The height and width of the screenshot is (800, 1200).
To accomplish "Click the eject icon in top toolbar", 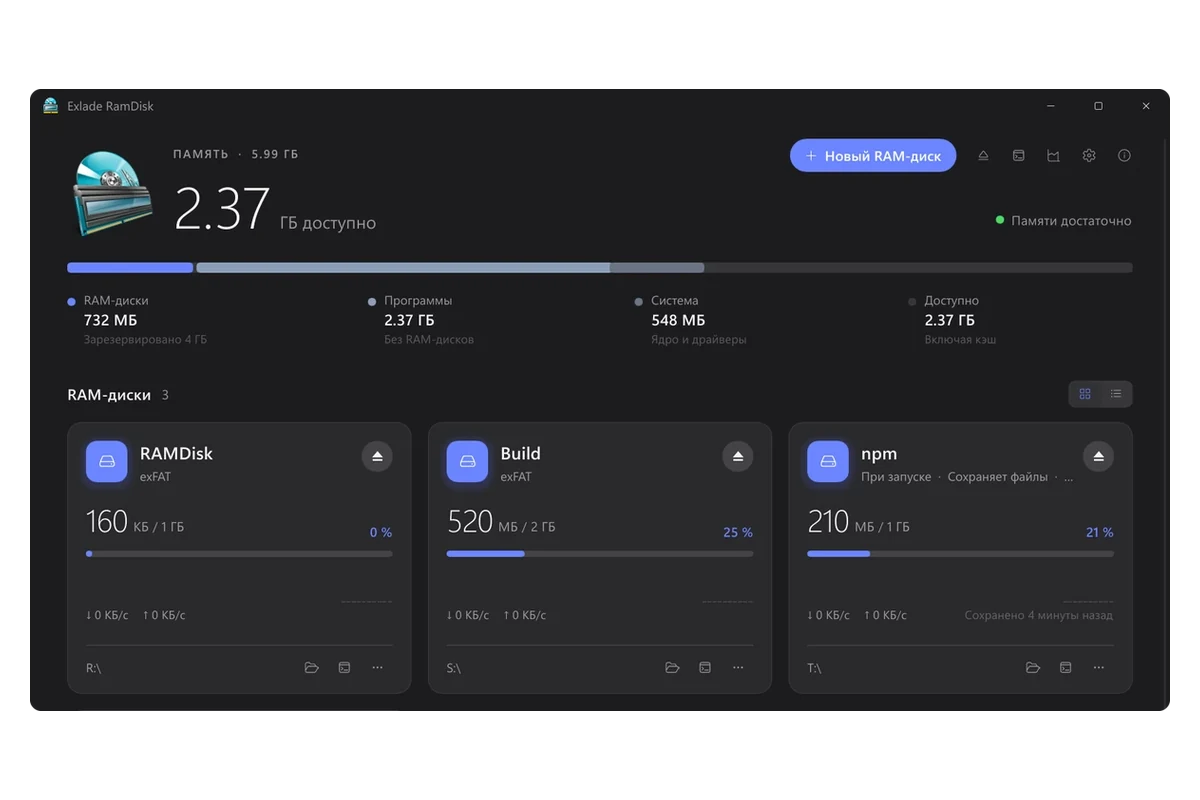I will [x=983, y=156].
